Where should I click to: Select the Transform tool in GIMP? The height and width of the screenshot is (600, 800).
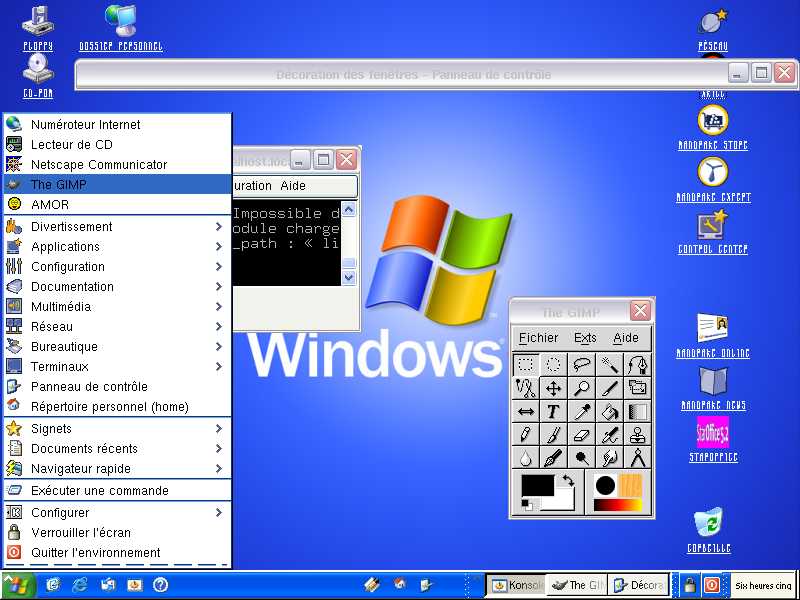point(637,388)
